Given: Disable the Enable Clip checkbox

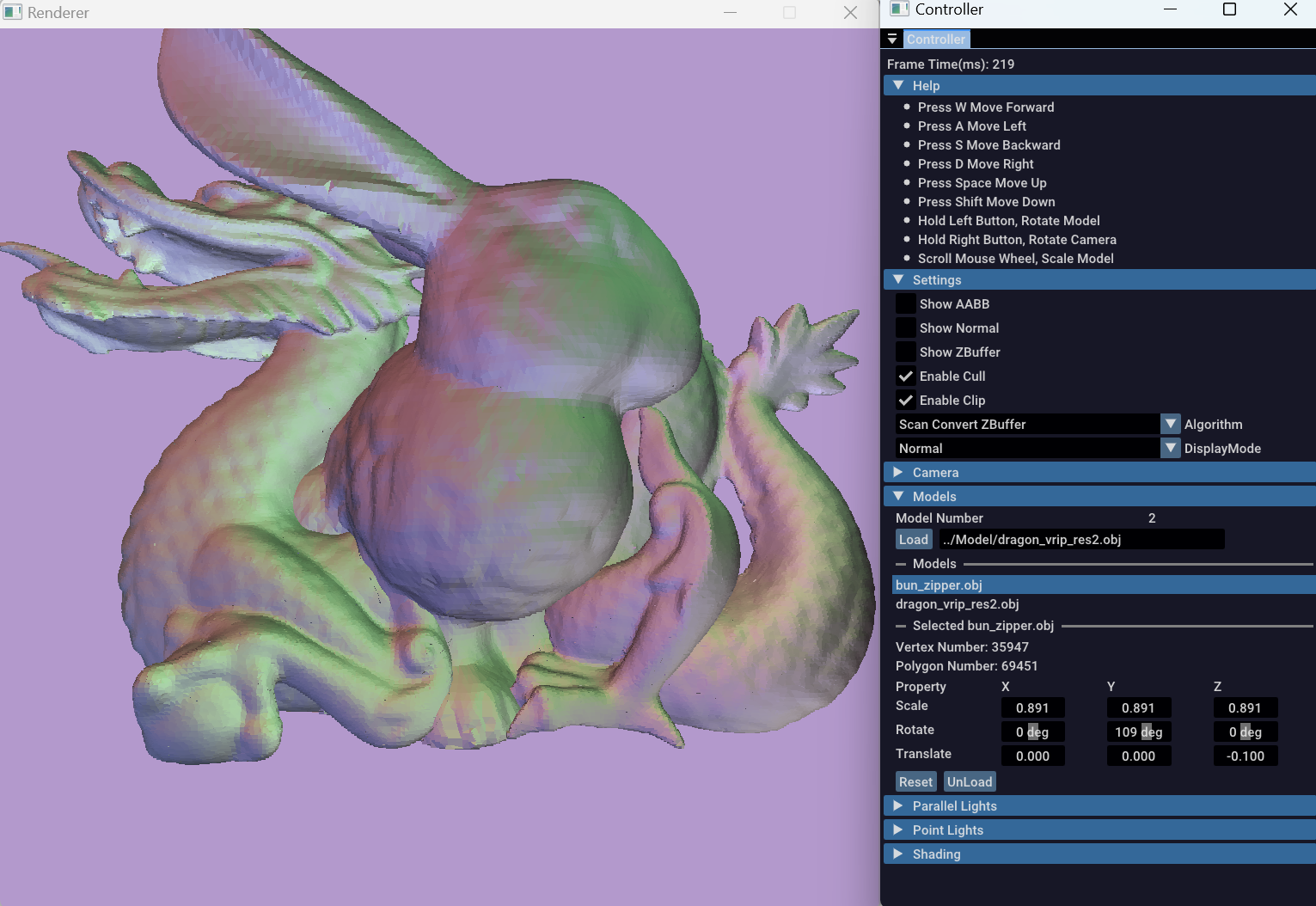Looking at the screenshot, I should click(906, 401).
